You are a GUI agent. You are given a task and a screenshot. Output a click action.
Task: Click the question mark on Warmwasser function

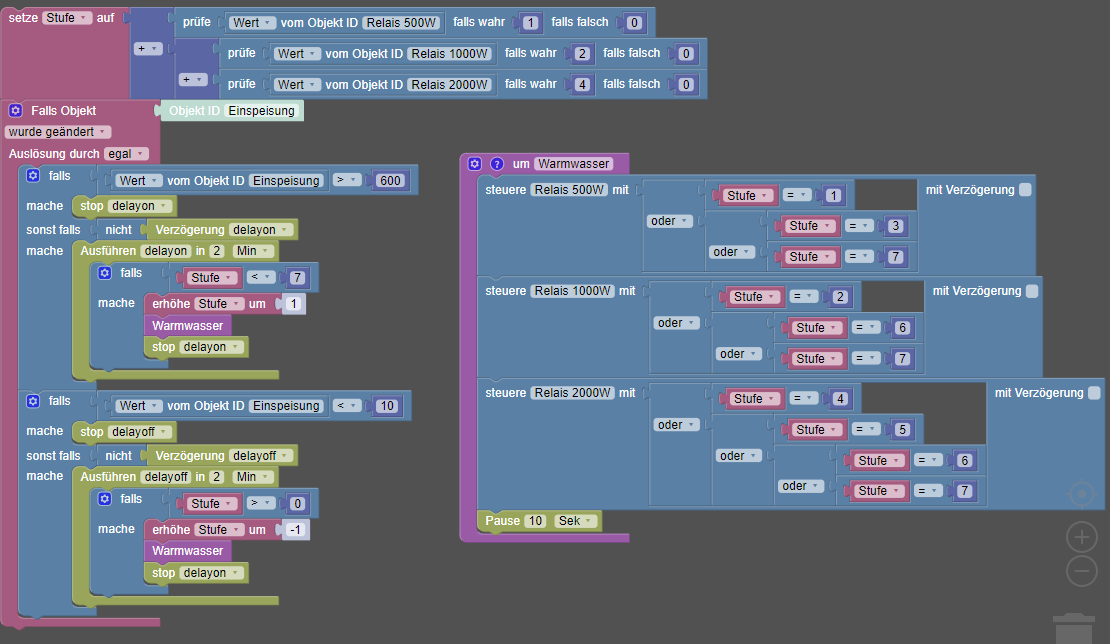497,163
